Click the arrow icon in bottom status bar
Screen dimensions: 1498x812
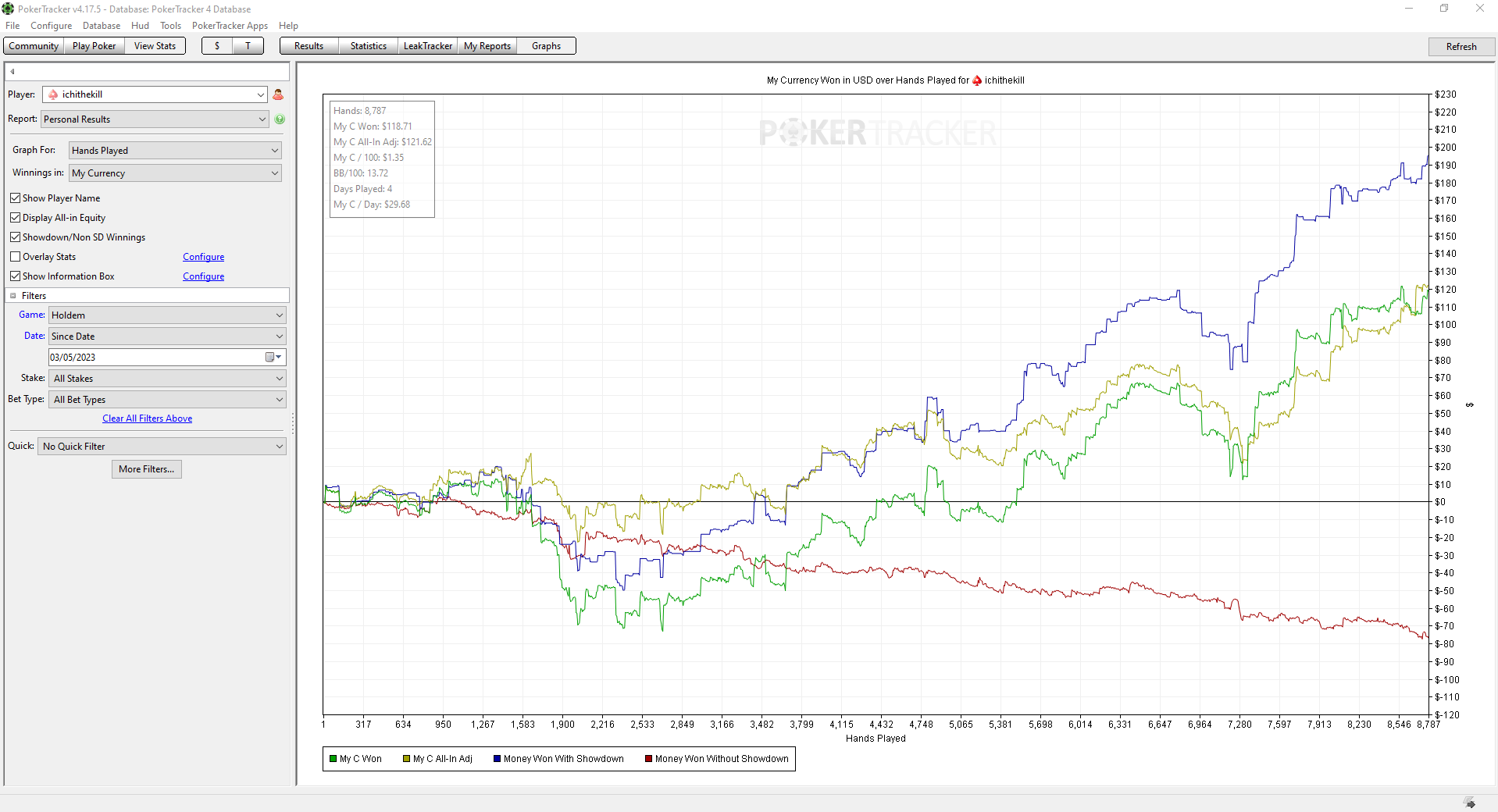coord(1469,803)
